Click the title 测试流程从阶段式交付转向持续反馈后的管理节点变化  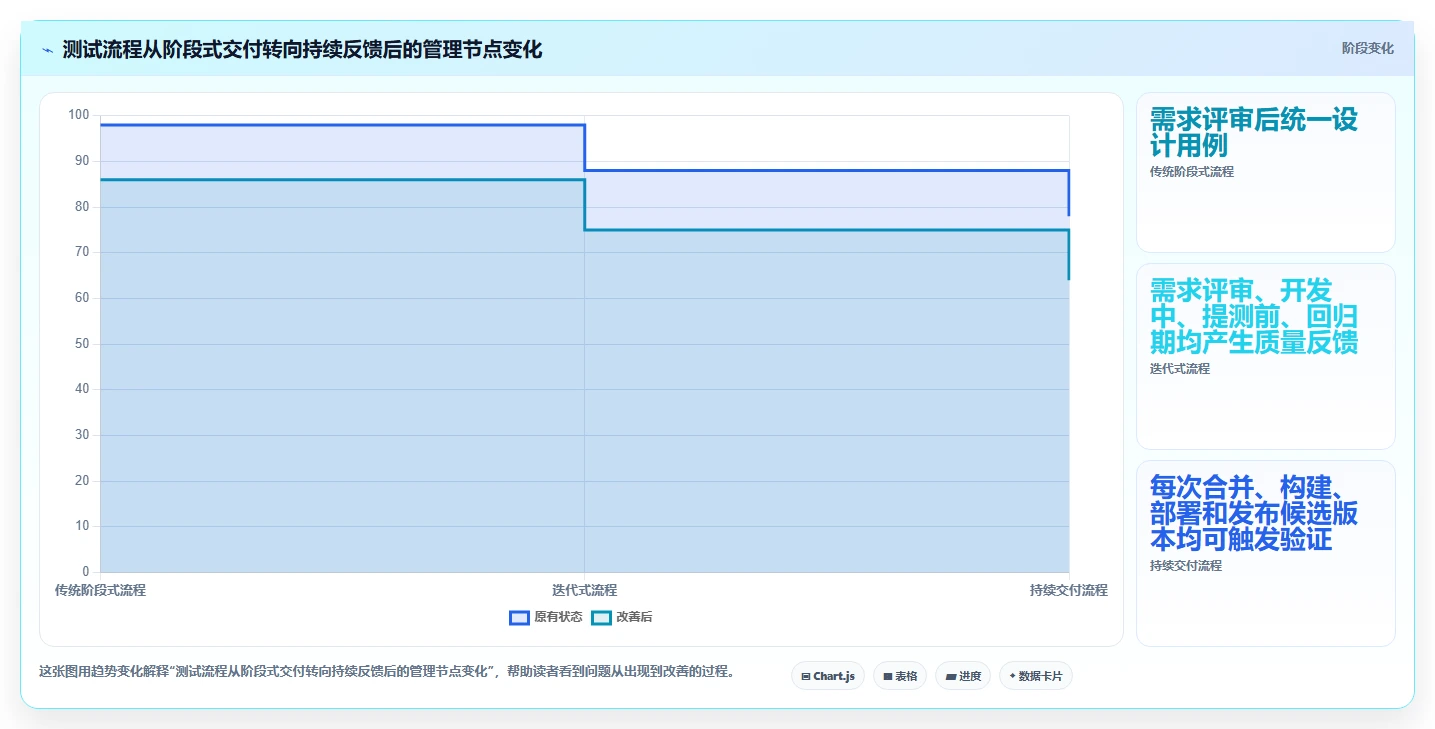(x=302, y=49)
